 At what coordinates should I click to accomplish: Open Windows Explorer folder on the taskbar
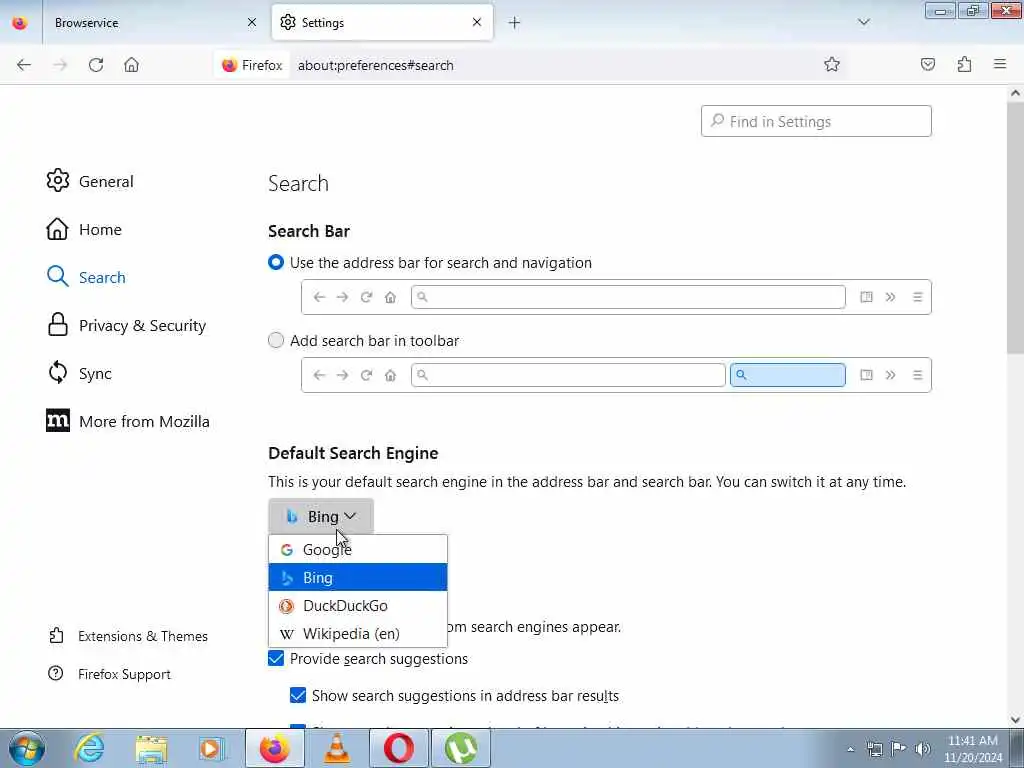click(x=152, y=748)
